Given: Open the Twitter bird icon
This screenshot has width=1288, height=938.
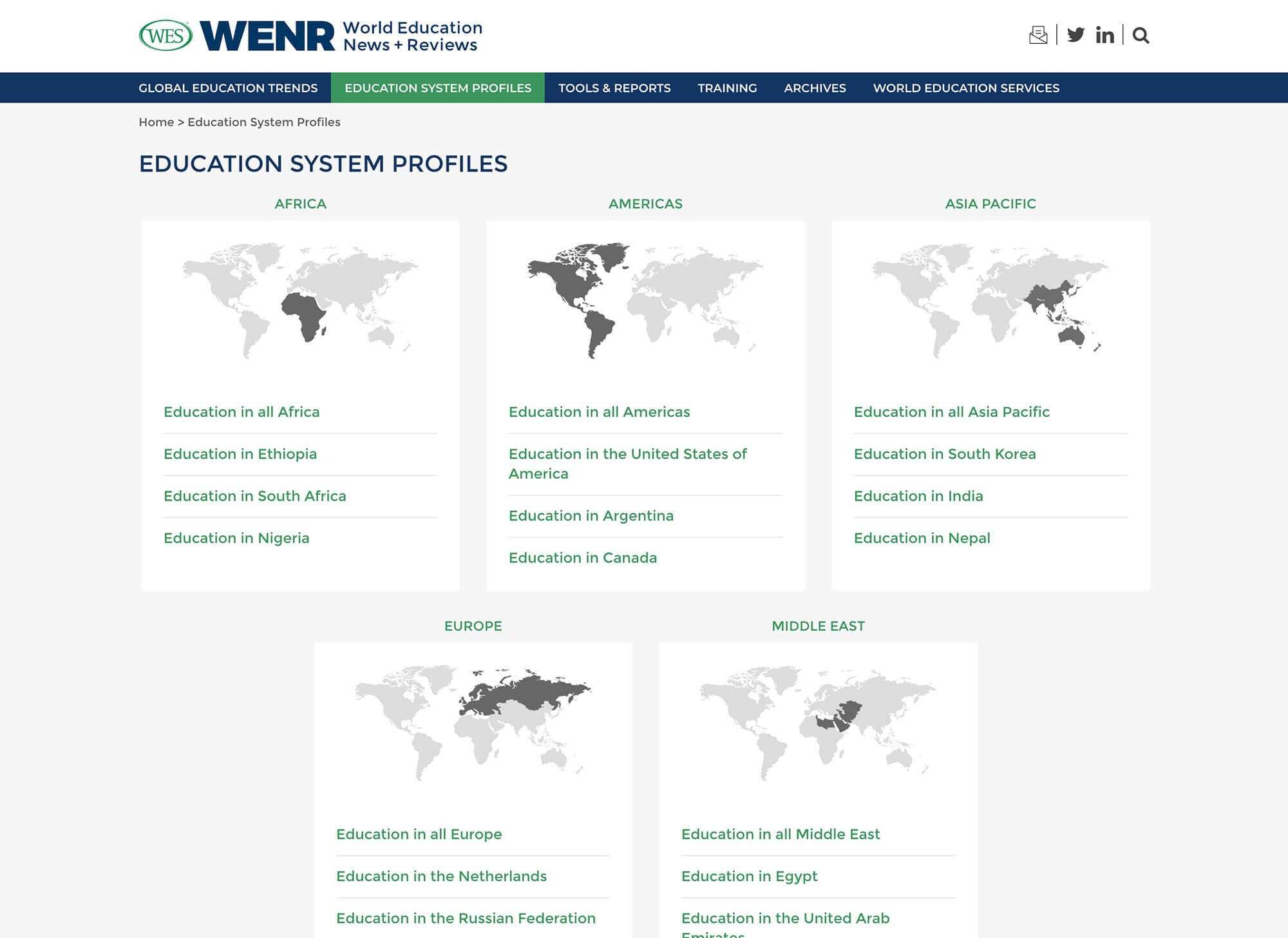Looking at the screenshot, I should tap(1075, 35).
